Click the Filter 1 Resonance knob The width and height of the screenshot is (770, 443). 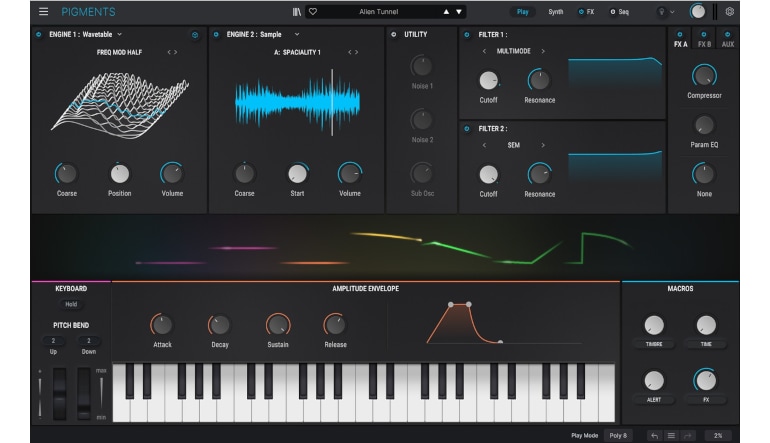(539, 81)
